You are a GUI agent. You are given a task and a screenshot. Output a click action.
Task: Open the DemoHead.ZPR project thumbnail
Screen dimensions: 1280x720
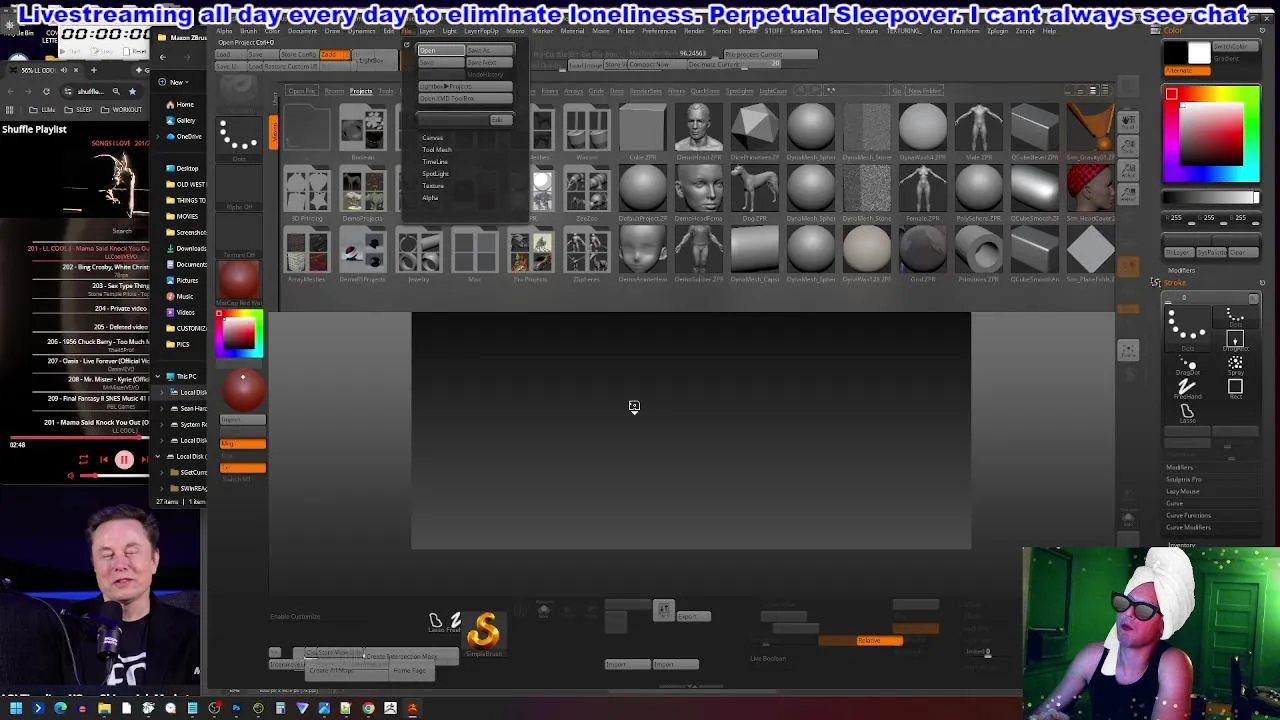click(698, 129)
